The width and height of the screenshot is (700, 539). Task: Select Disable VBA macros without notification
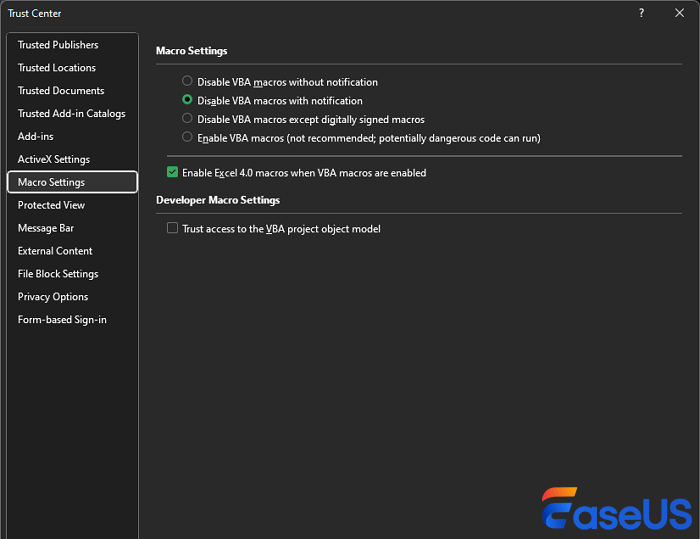(187, 82)
